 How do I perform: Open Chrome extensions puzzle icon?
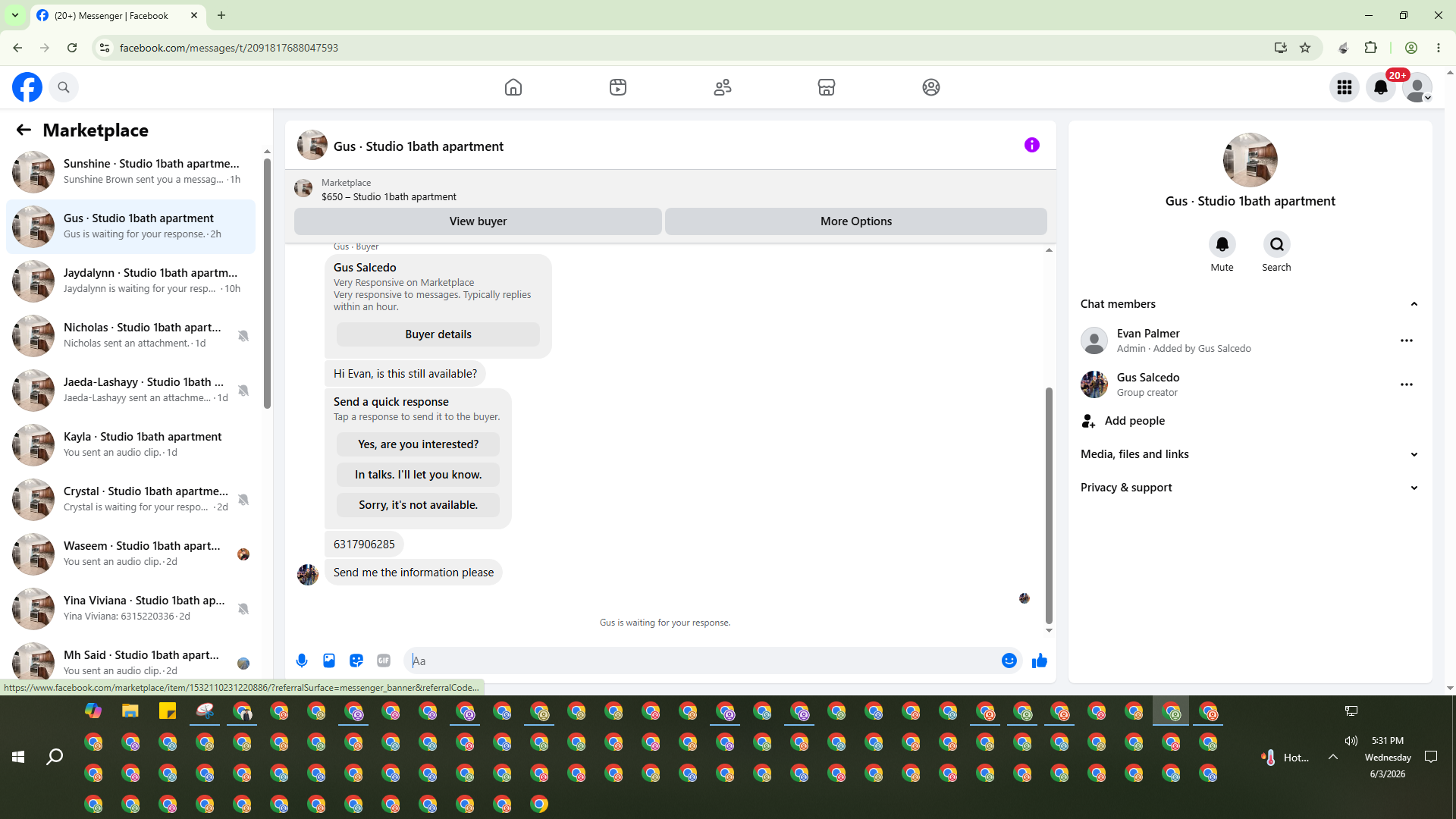[x=1371, y=48]
